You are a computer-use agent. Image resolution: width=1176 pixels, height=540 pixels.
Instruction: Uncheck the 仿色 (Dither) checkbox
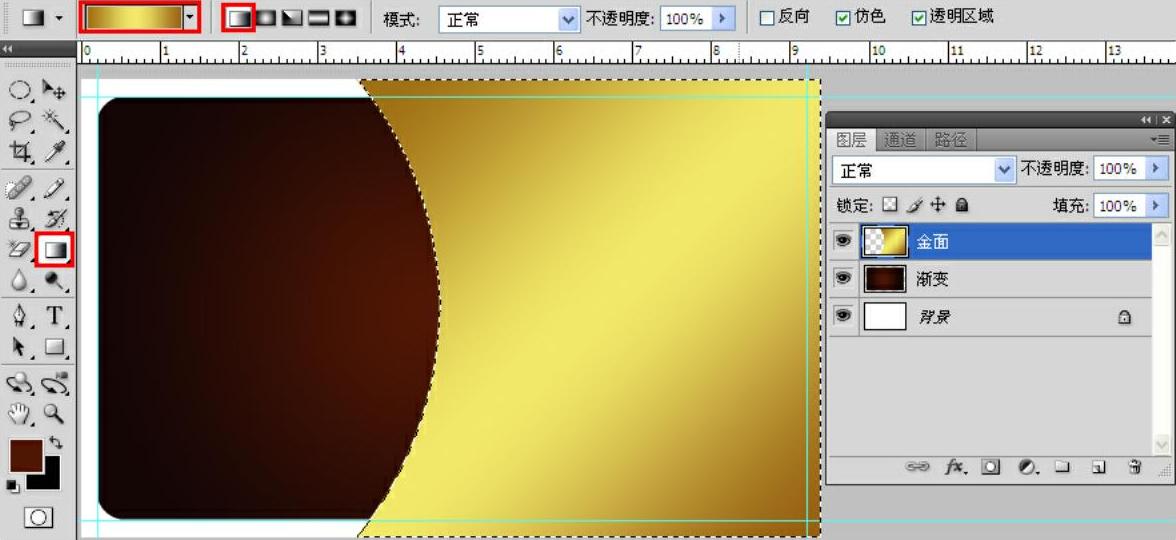(x=843, y=18)
